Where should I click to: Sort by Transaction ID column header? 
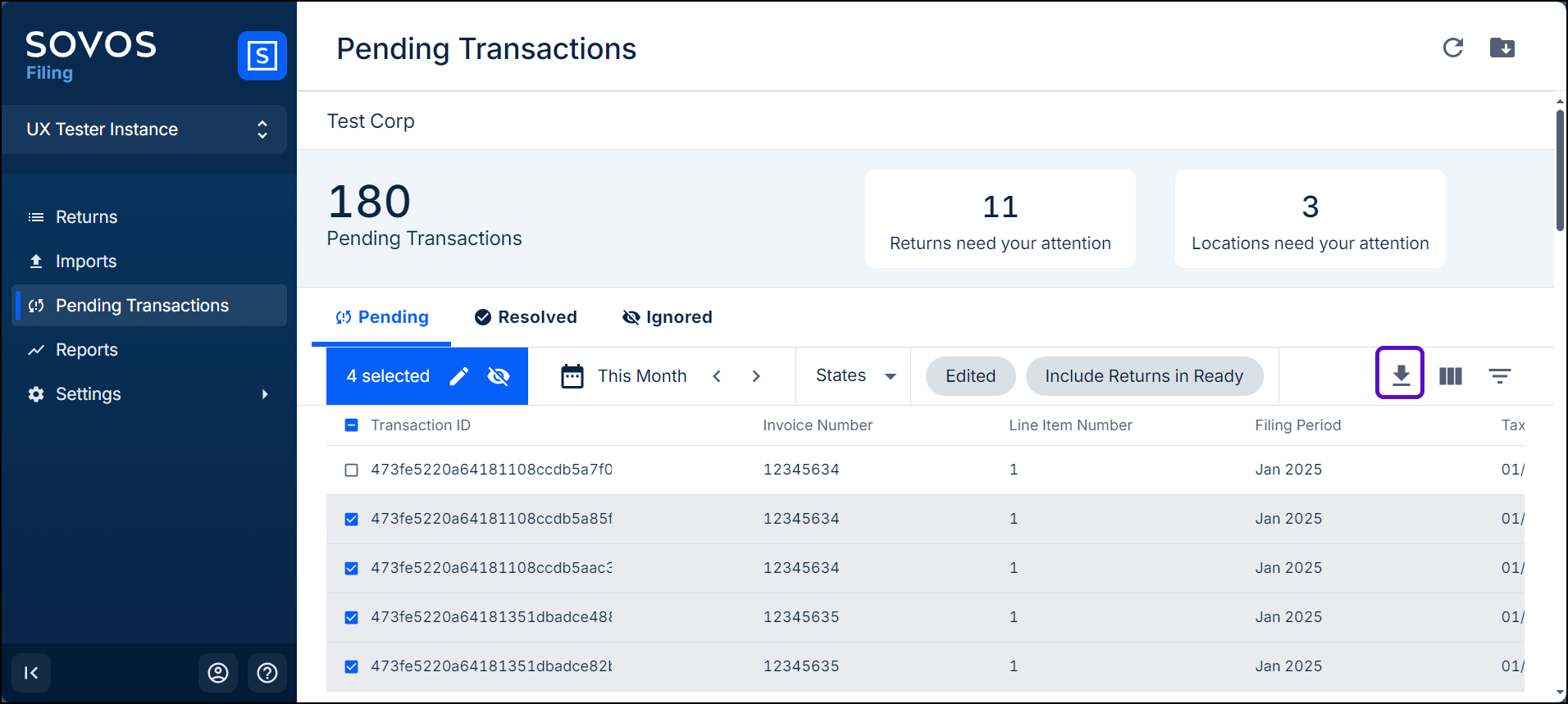click(421, 425)
